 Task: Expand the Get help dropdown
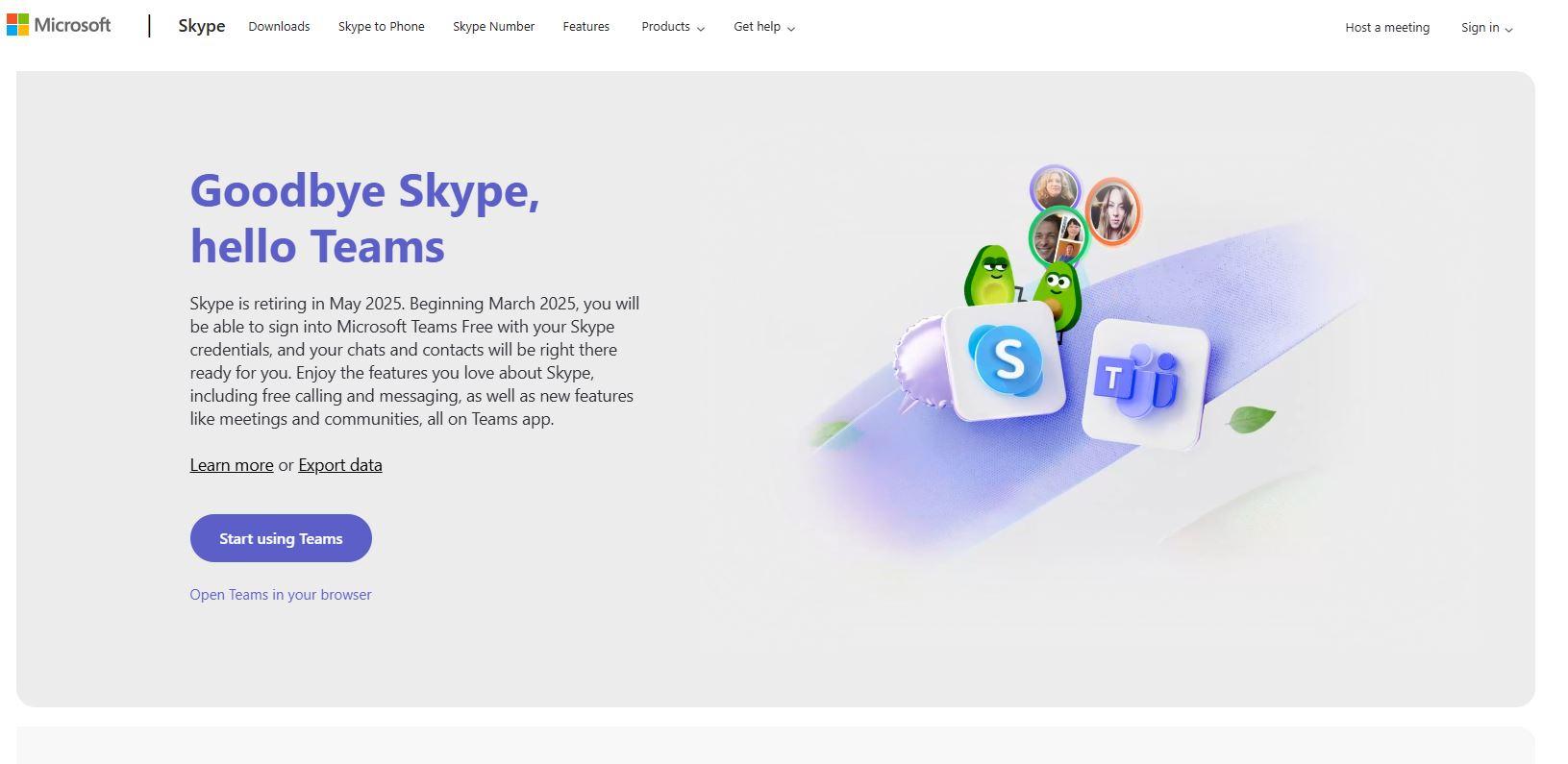coord(764,27)
